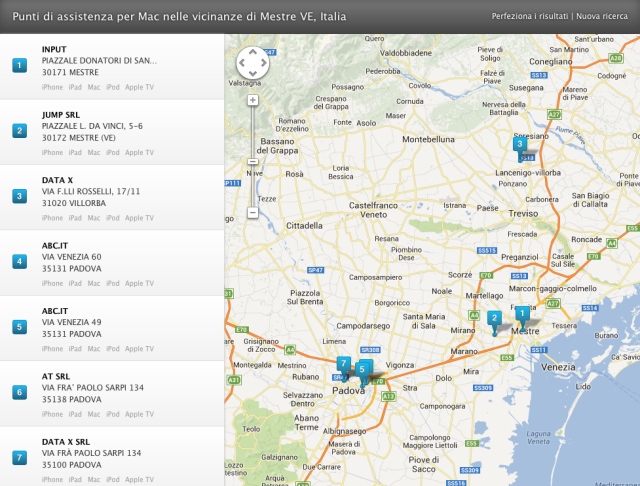
Task: Zoom out with the minus button
Action: pyautogui.click(x=253, y=213)
